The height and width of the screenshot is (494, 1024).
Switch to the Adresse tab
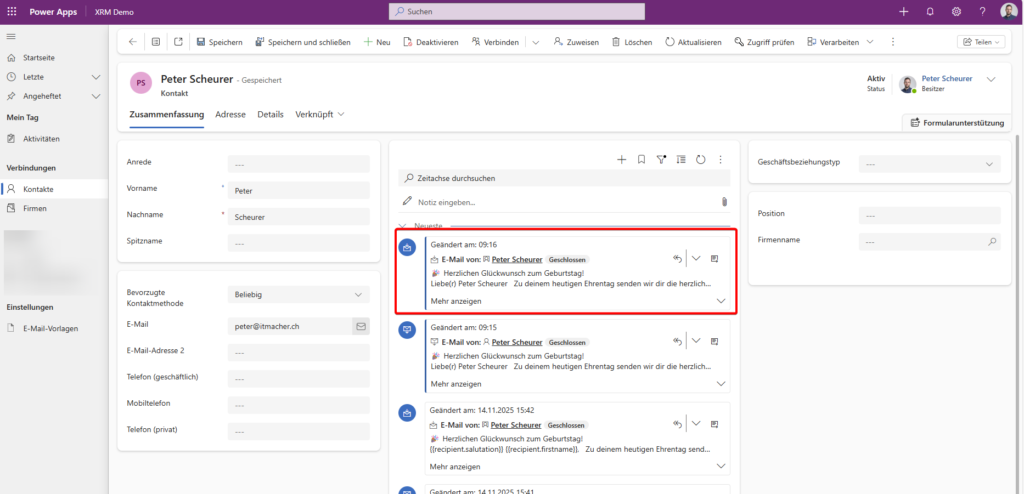pyautogui.click(x=230, y=115)
